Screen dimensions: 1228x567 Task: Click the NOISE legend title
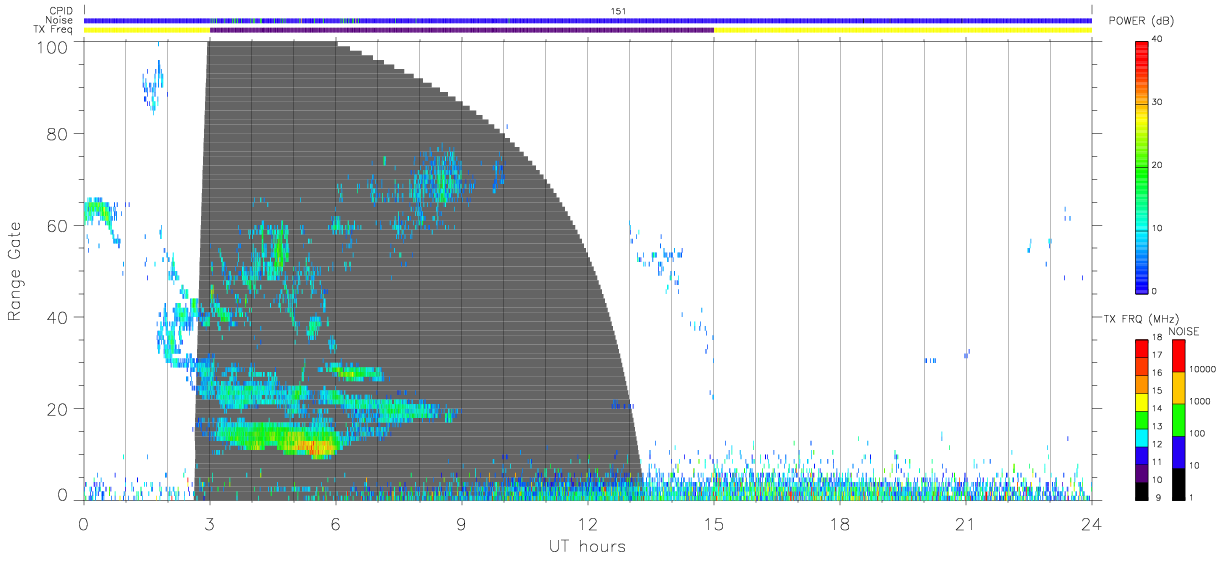(x=1183, y=331)
